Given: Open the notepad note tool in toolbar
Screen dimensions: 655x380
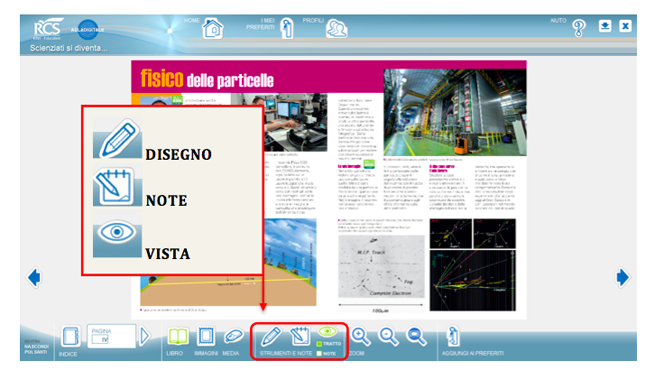Looking at the screenshot, I should point(300,337).
